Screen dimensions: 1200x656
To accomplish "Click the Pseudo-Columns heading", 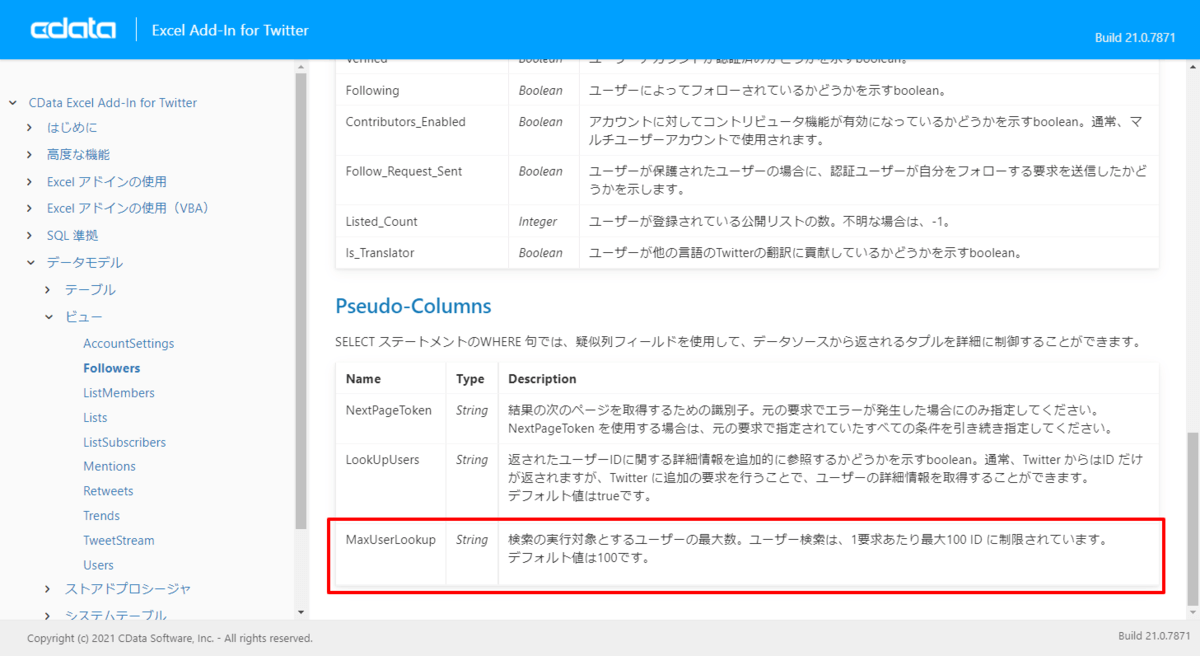I will click(x=413, y=305).
